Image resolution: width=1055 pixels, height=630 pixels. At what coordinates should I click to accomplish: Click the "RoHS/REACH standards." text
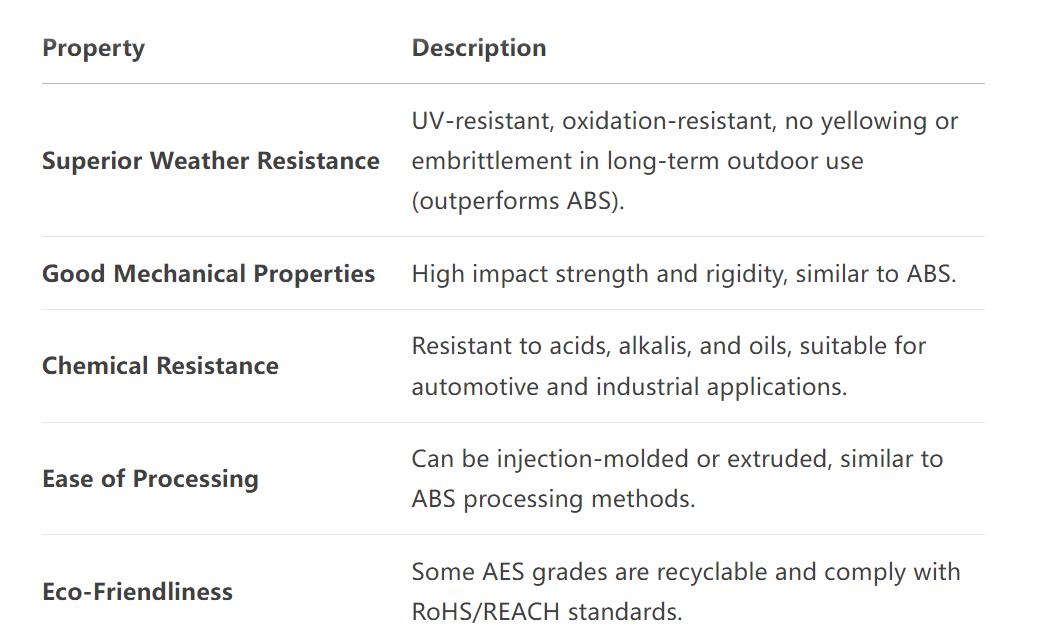pyautogui.click(x=546, y=612)
